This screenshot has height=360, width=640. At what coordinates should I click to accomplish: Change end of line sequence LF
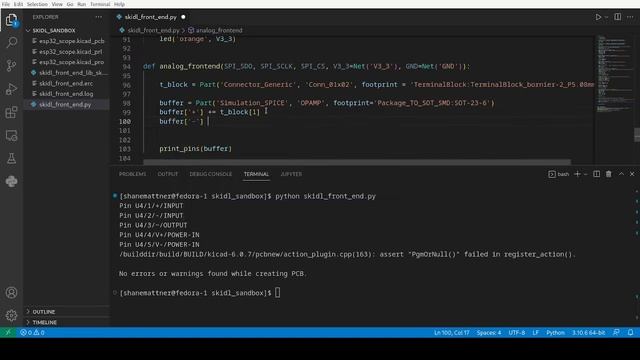click(535, 332)
